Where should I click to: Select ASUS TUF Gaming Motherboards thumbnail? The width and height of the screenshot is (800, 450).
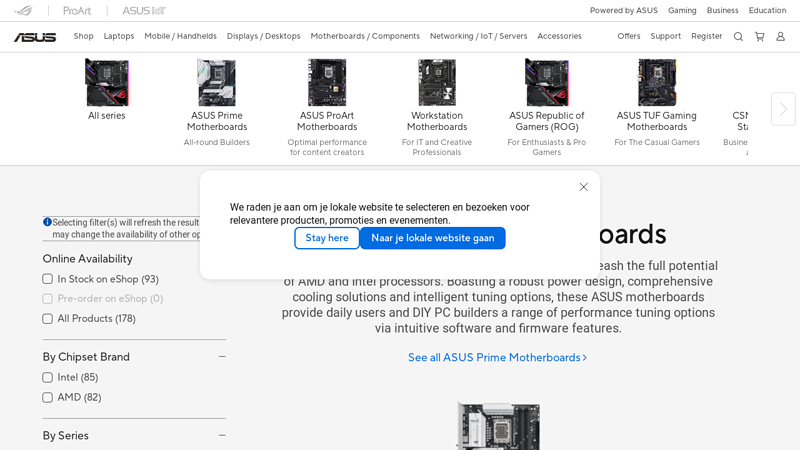(x=657, y=83)
